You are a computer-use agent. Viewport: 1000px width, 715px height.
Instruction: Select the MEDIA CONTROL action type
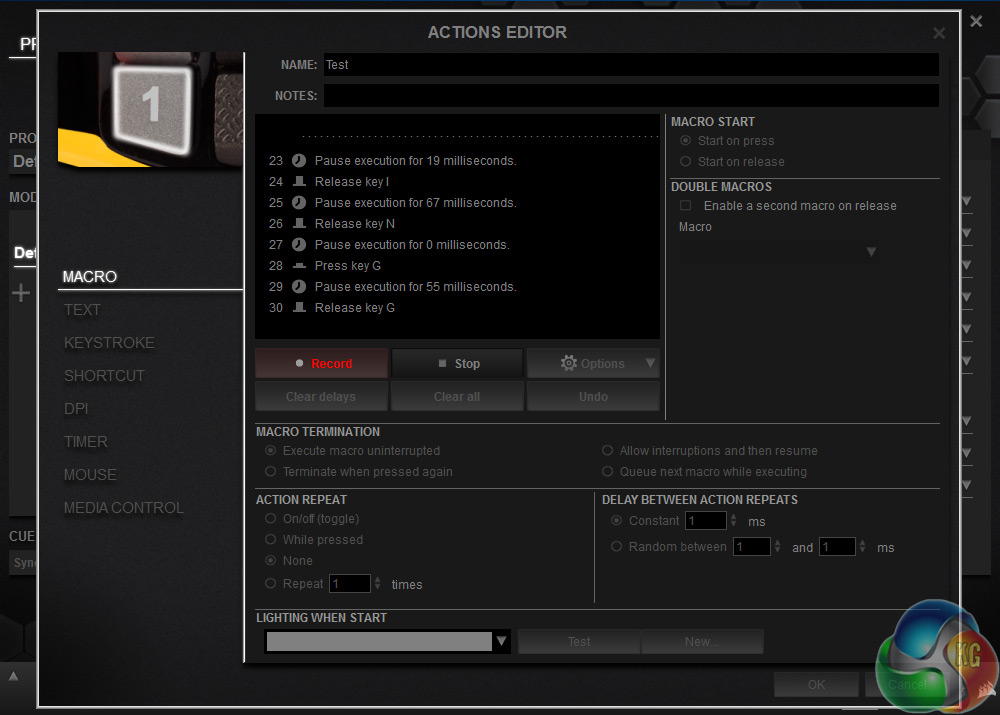pyautogui.click(x=124, y=508)
